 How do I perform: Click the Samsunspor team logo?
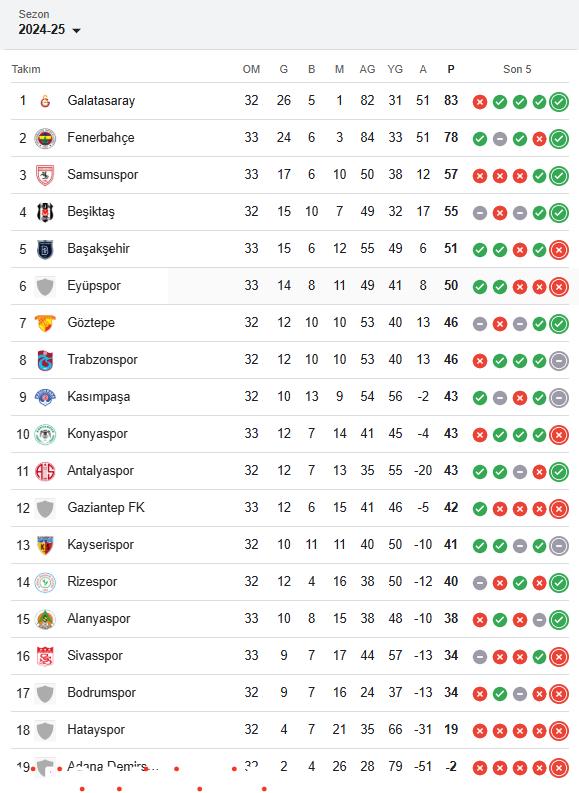[x=45, y=175]
